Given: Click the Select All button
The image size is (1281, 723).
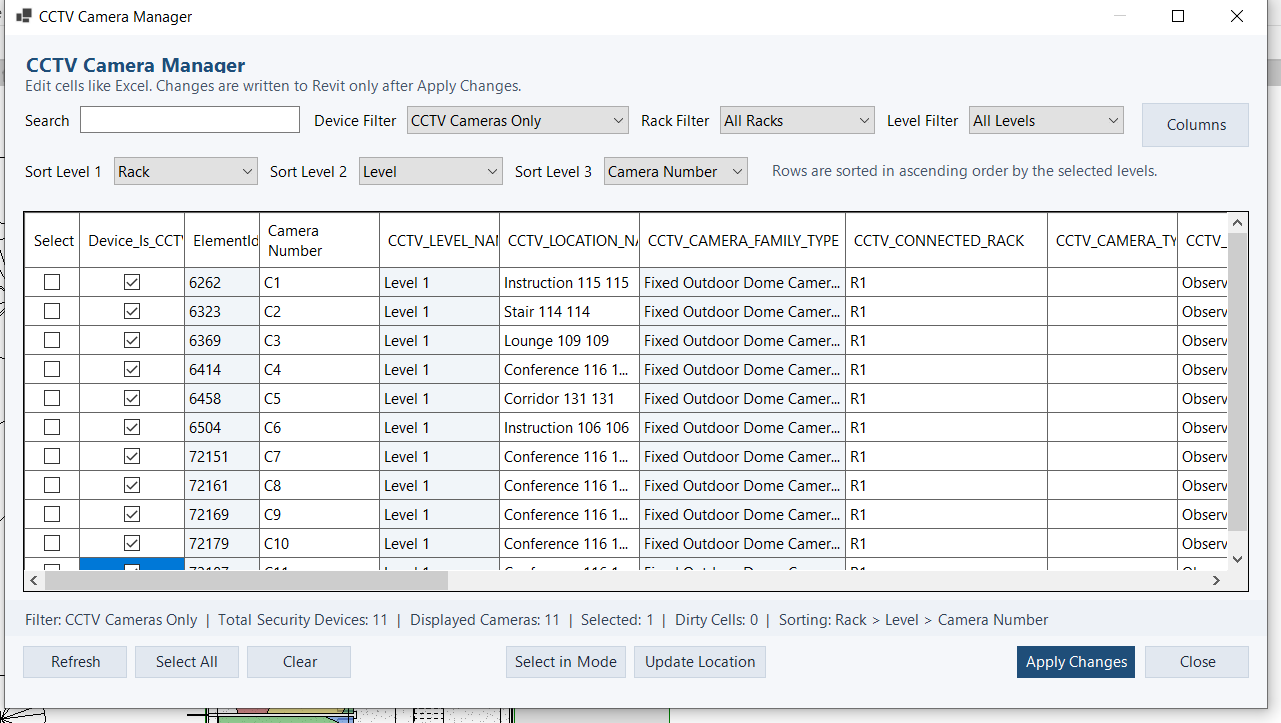Looking at the screenshot, I should pyautogui.click(x=187, y=662).
